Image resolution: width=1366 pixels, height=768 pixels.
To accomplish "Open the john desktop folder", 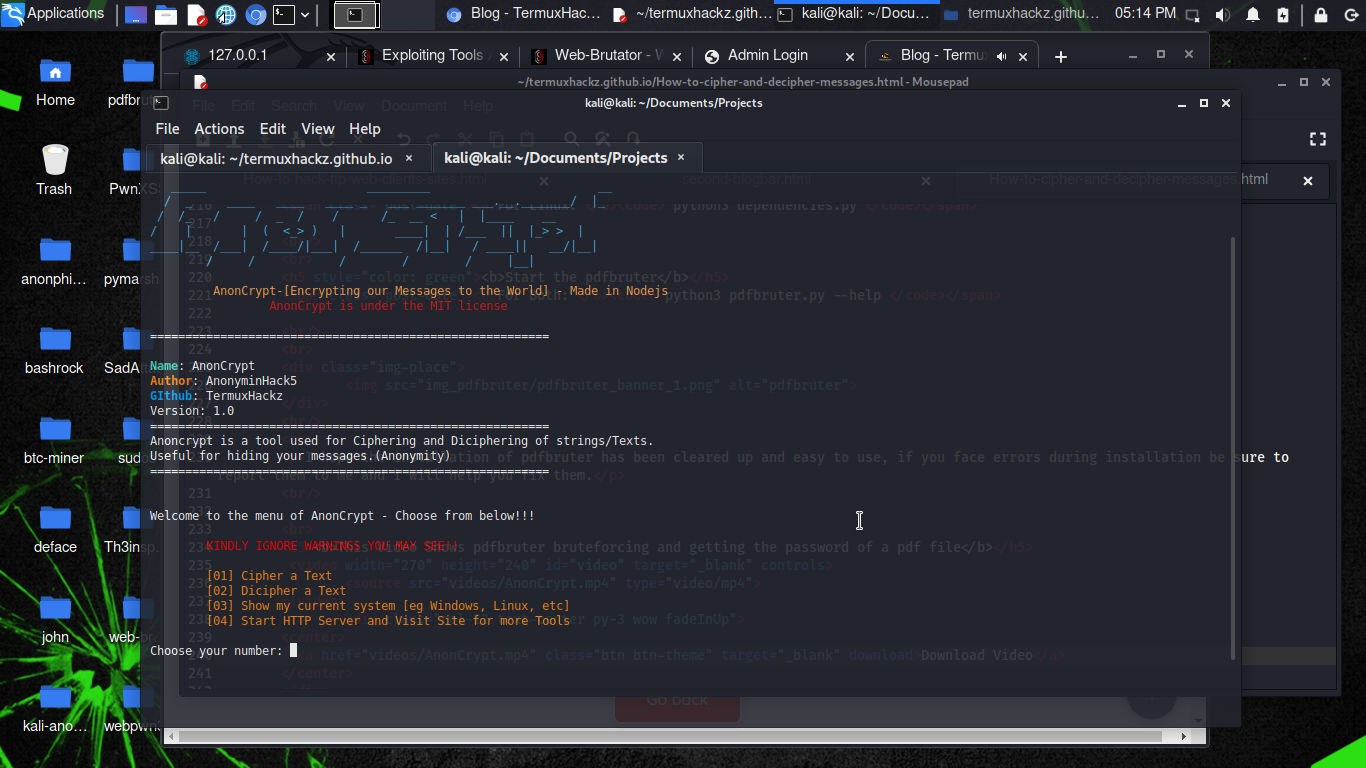I will pyautogui.click(x=55, y=618).
